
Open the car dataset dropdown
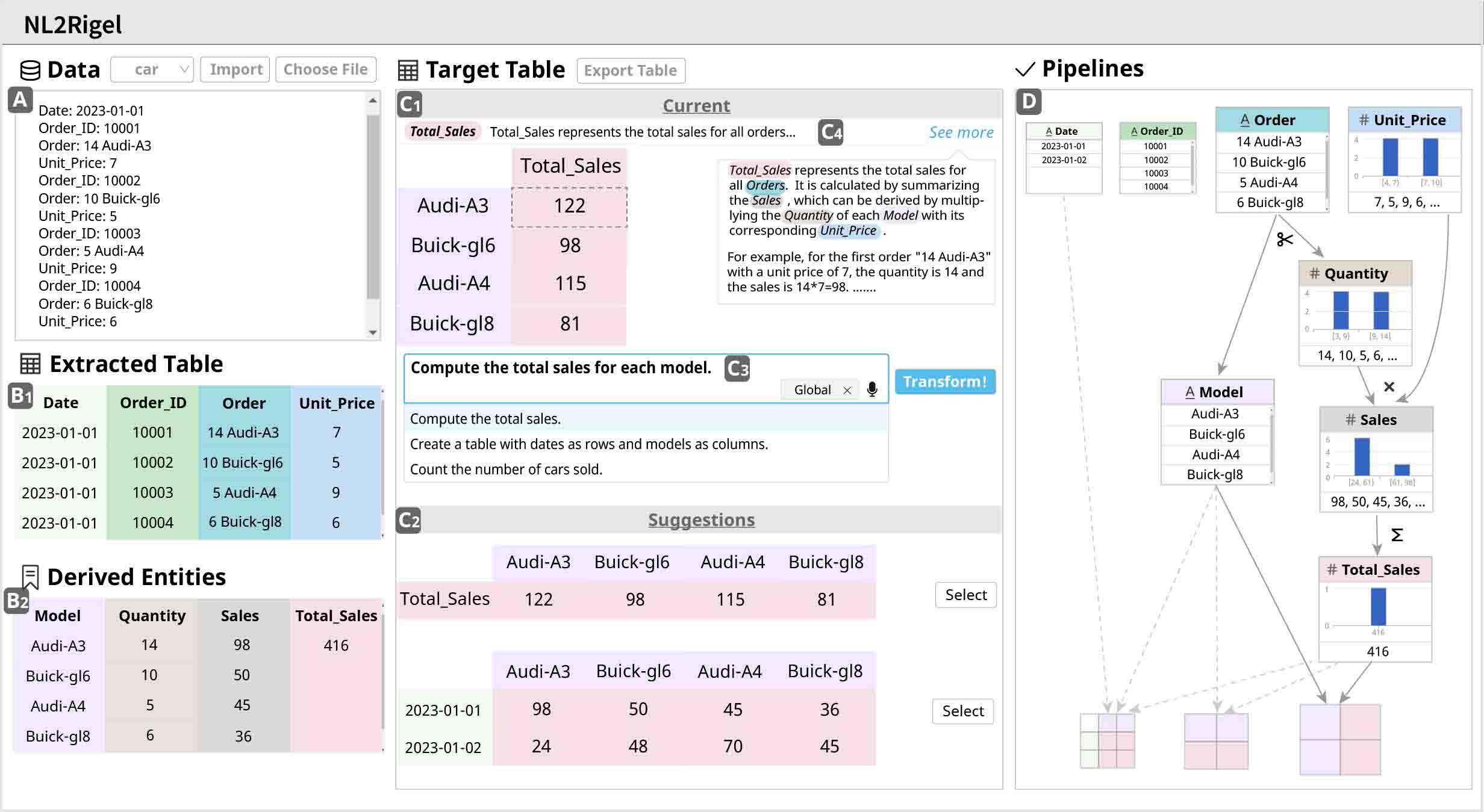click(x=152, y=70)
